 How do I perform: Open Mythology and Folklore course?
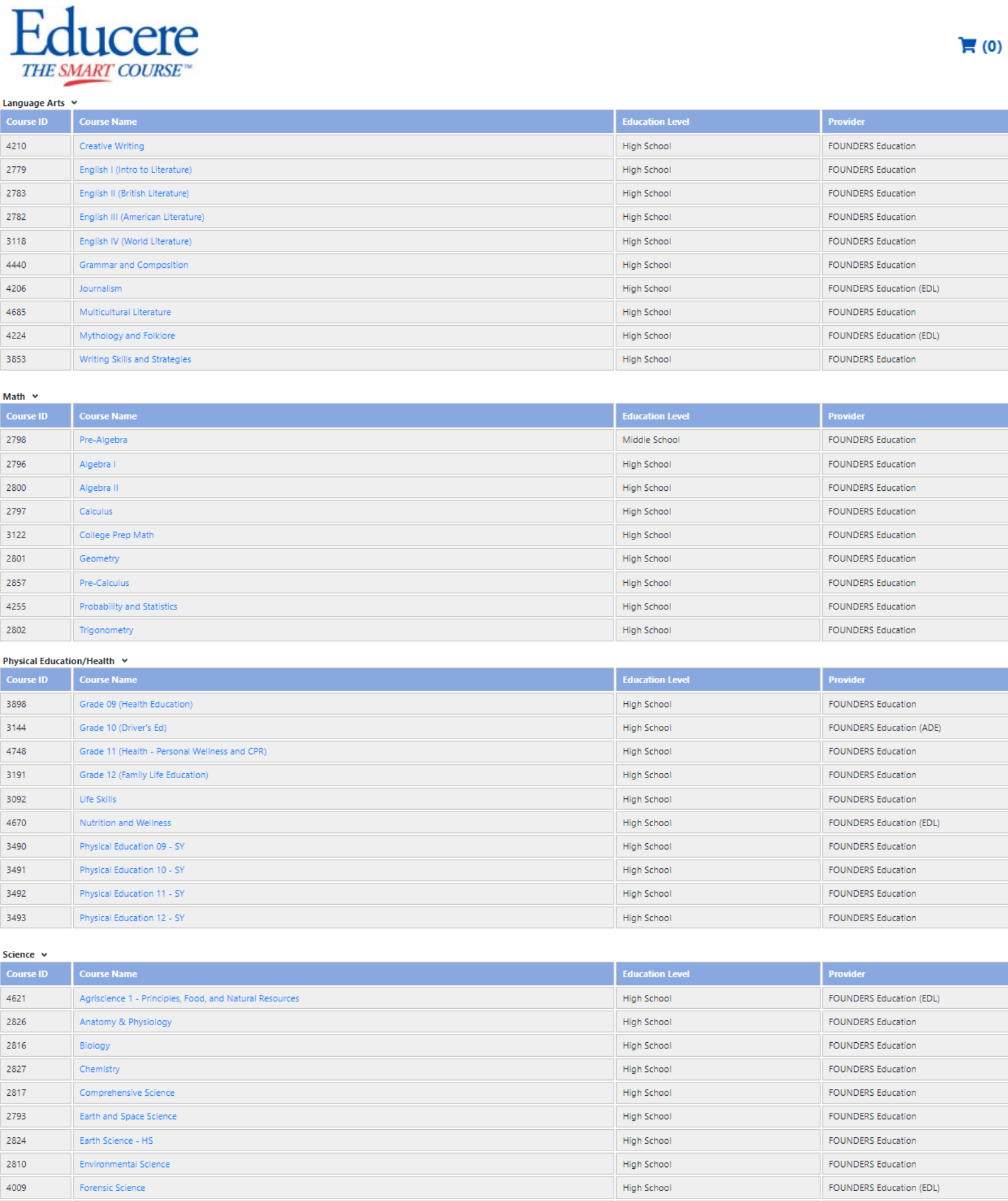pyautogui.click(x=127, y=336)
